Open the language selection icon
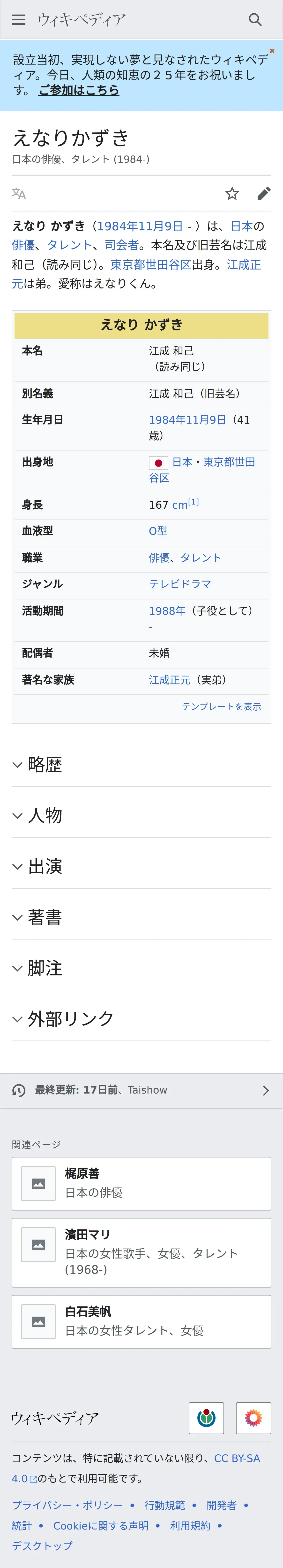The image size is (283, 1568). coord(19,194)
